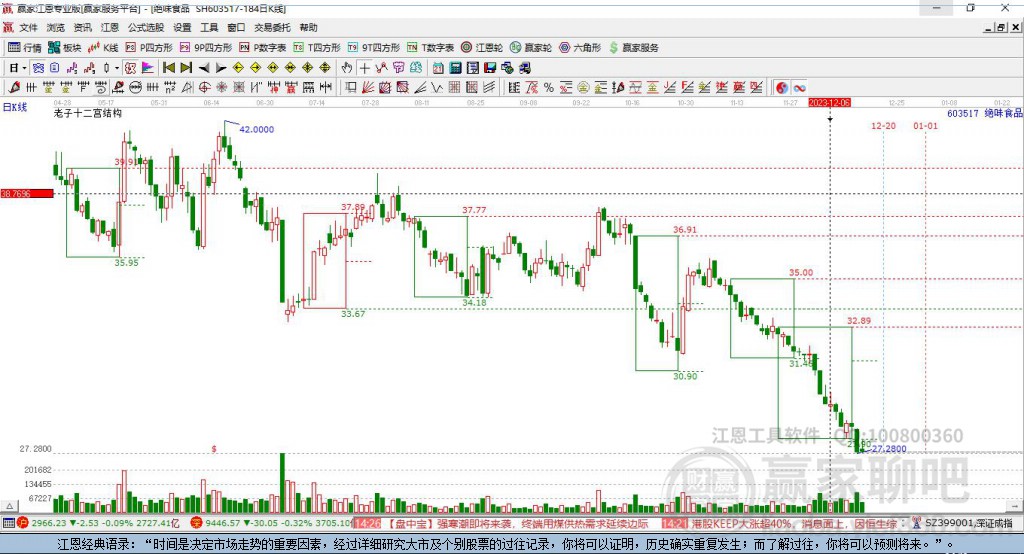The height and width of the screenshot is (554, 1024).
Task: Open the 浏览 menu
Action: point(56,27)
